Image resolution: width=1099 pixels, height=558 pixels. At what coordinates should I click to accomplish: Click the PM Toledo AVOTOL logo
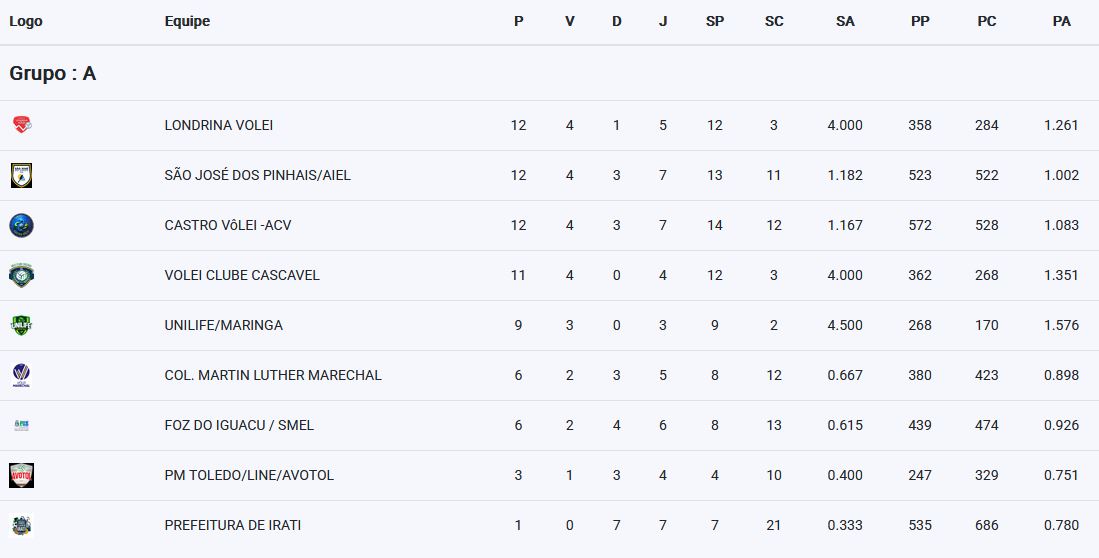(22, 475)
